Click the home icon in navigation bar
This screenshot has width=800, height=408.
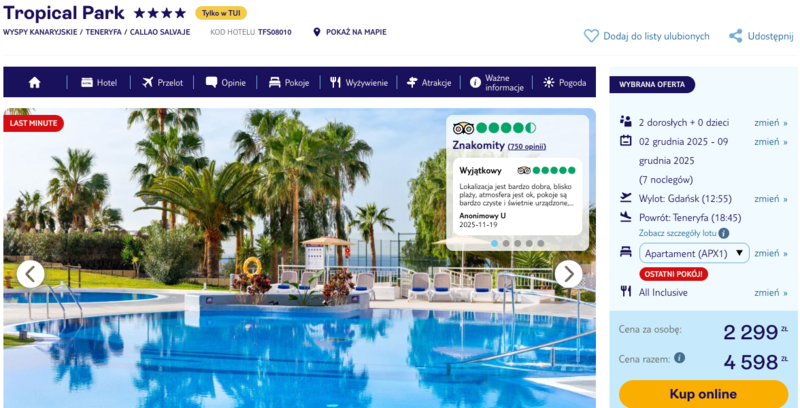point(34,83)
